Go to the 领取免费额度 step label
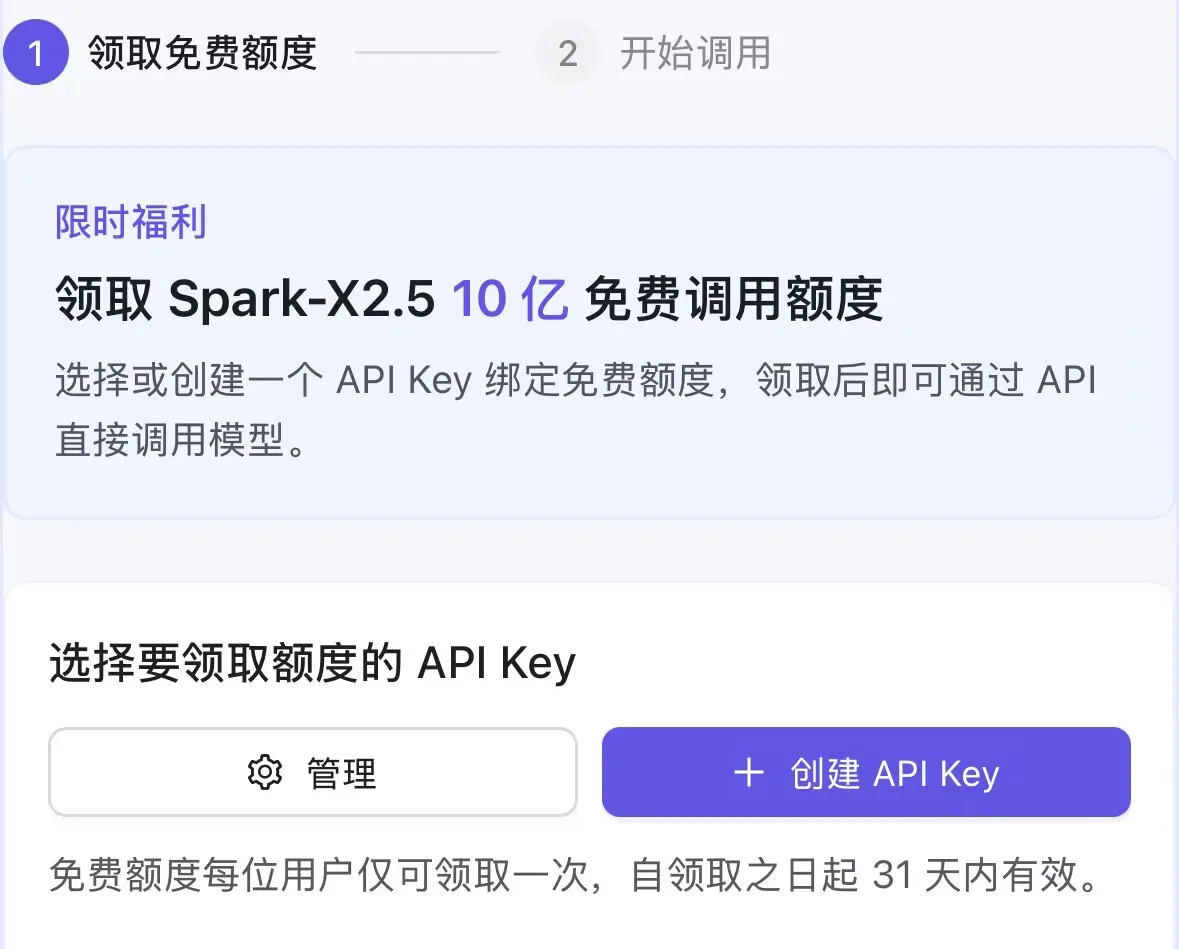Screen dimensions: 1179x949 pos(202,53)
